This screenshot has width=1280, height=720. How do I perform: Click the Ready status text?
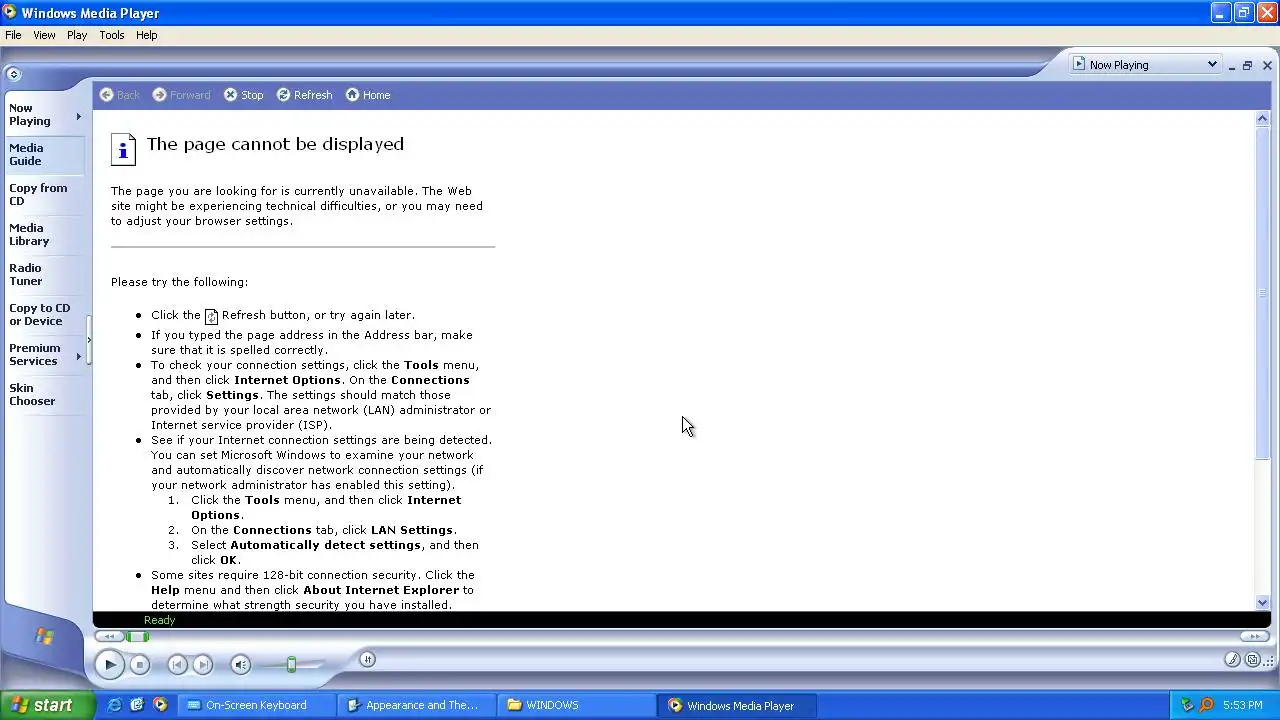159,620
